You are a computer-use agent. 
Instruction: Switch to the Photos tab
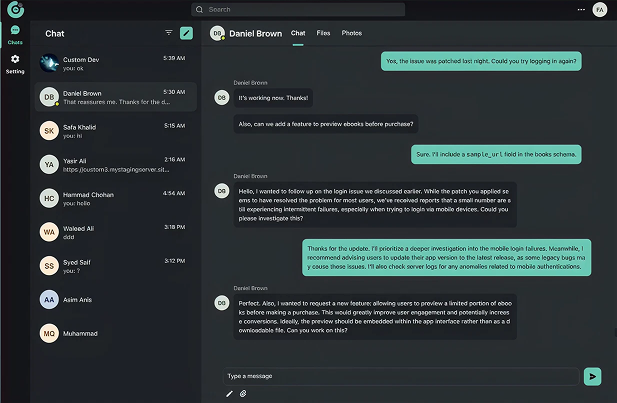pyautogui.click(x=352, y=33)
